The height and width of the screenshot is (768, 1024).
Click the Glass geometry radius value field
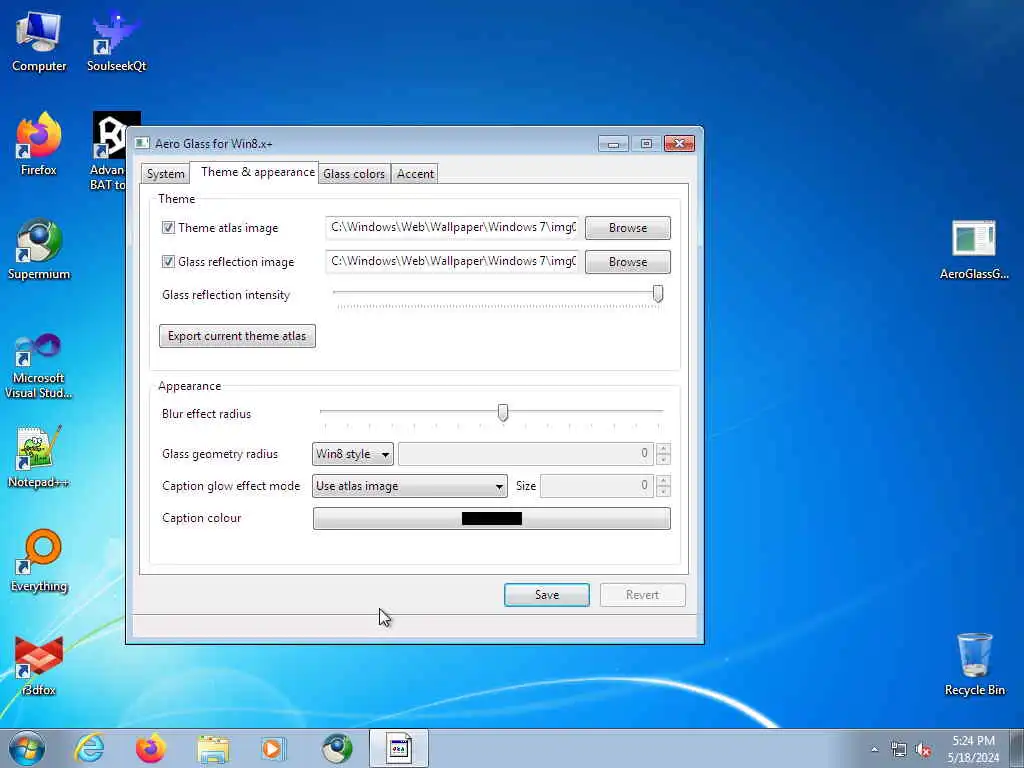click(x=526, y=453)
